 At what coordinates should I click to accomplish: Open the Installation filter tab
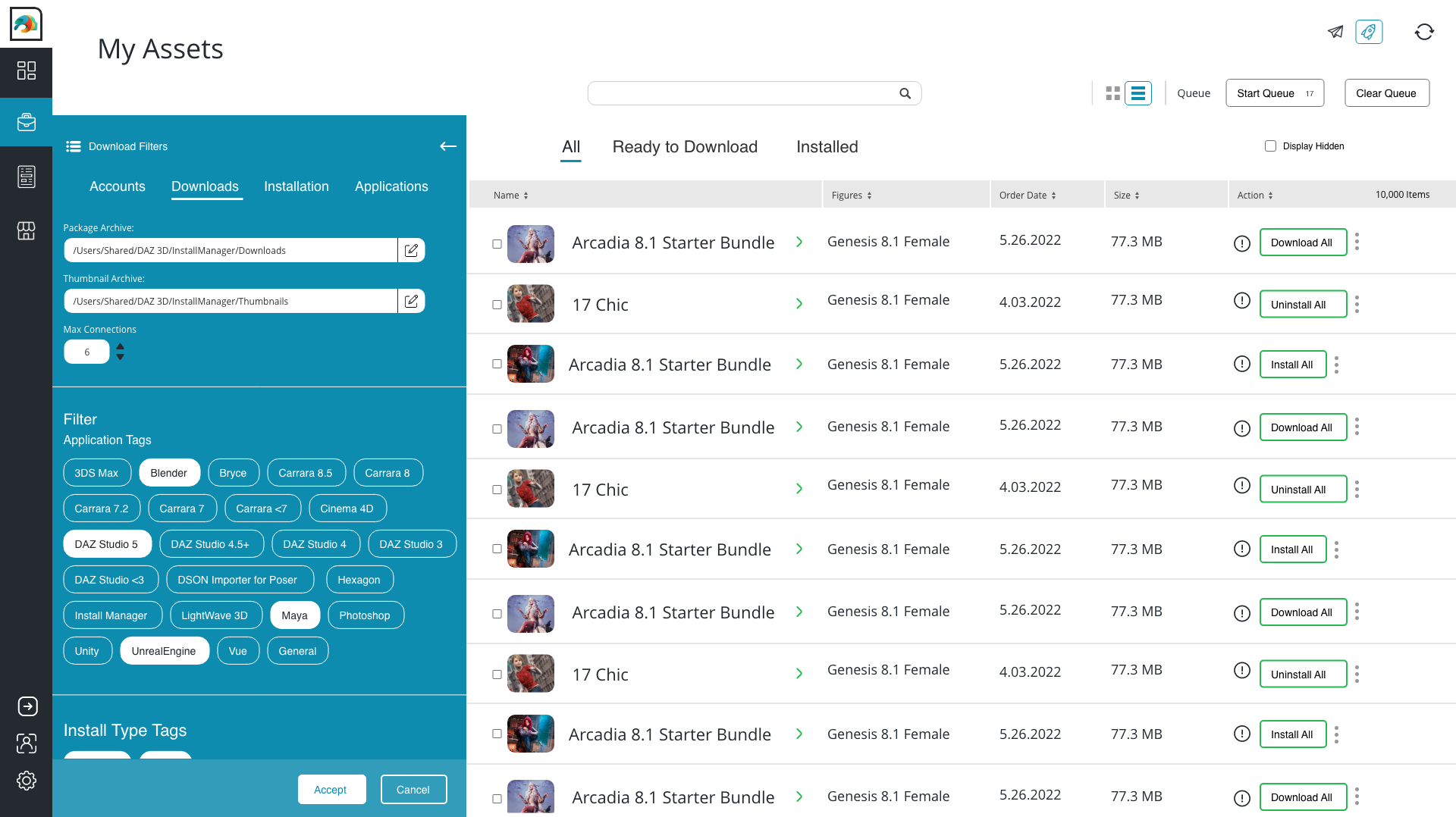pos(297,186)
